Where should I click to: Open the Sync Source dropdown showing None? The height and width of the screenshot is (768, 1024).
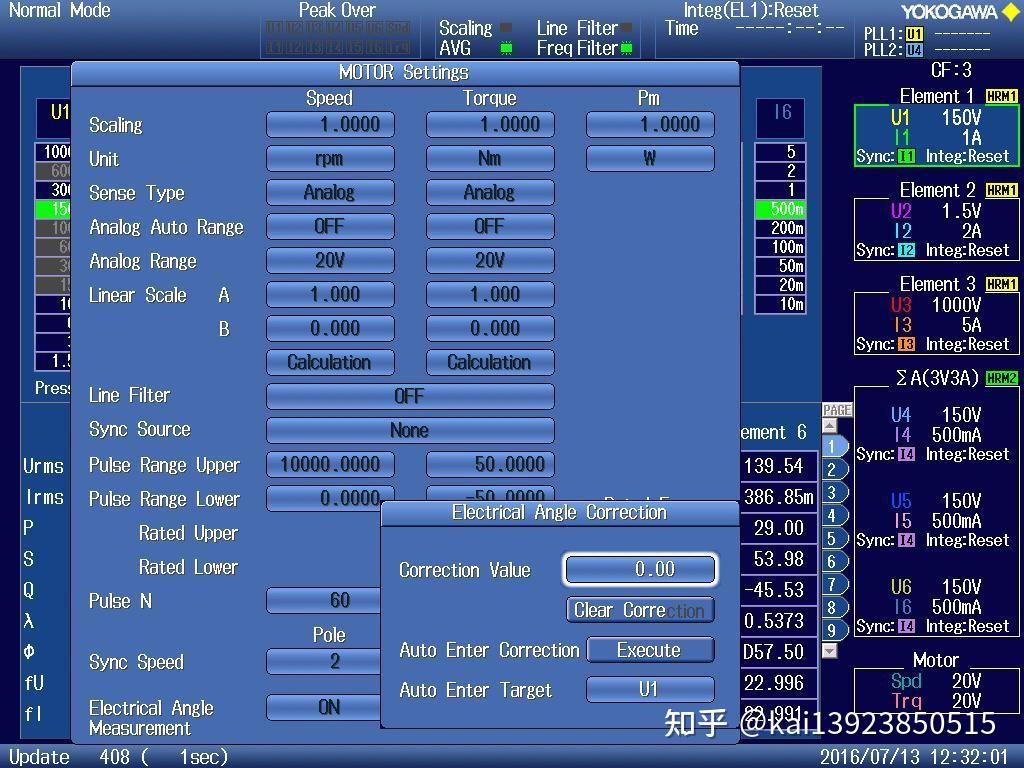[x=410, y=429]
